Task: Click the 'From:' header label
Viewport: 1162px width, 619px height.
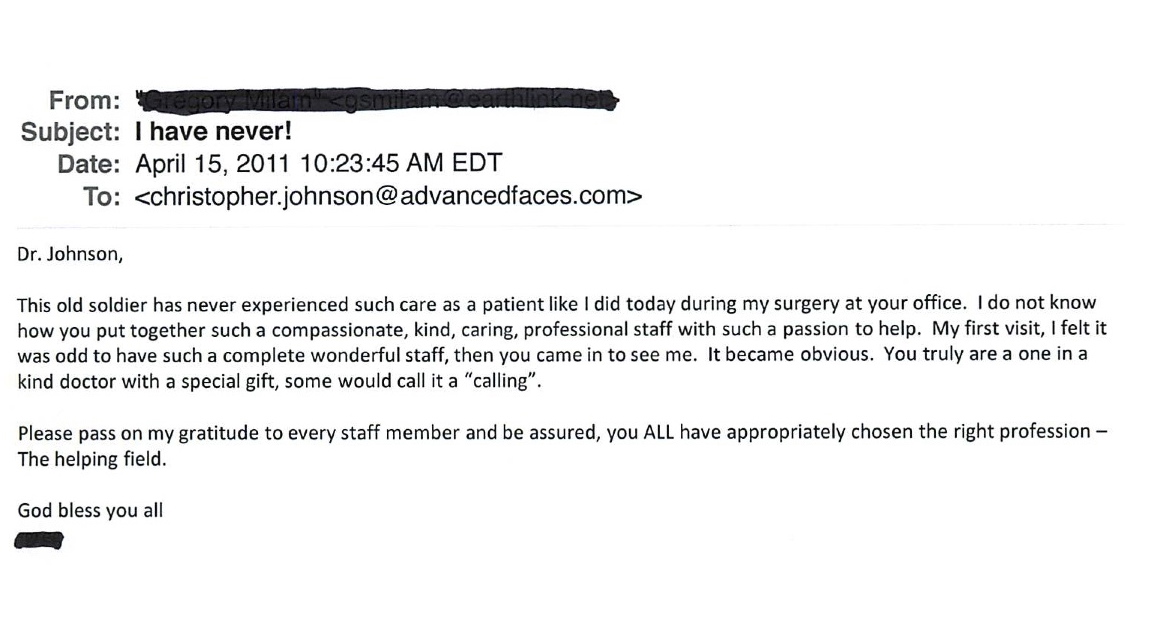Action: point(84,100)
